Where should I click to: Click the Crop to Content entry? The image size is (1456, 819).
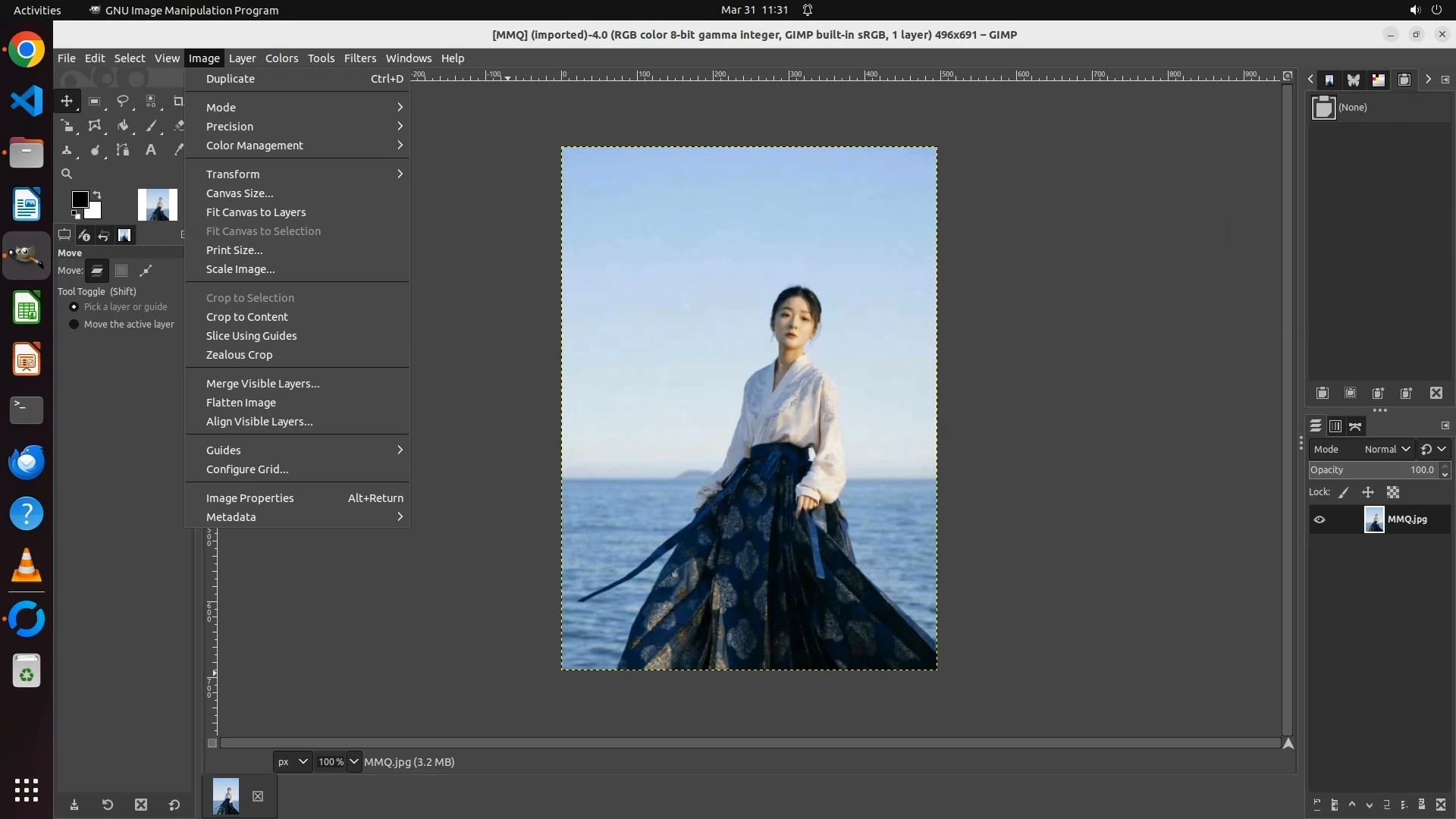247,317
